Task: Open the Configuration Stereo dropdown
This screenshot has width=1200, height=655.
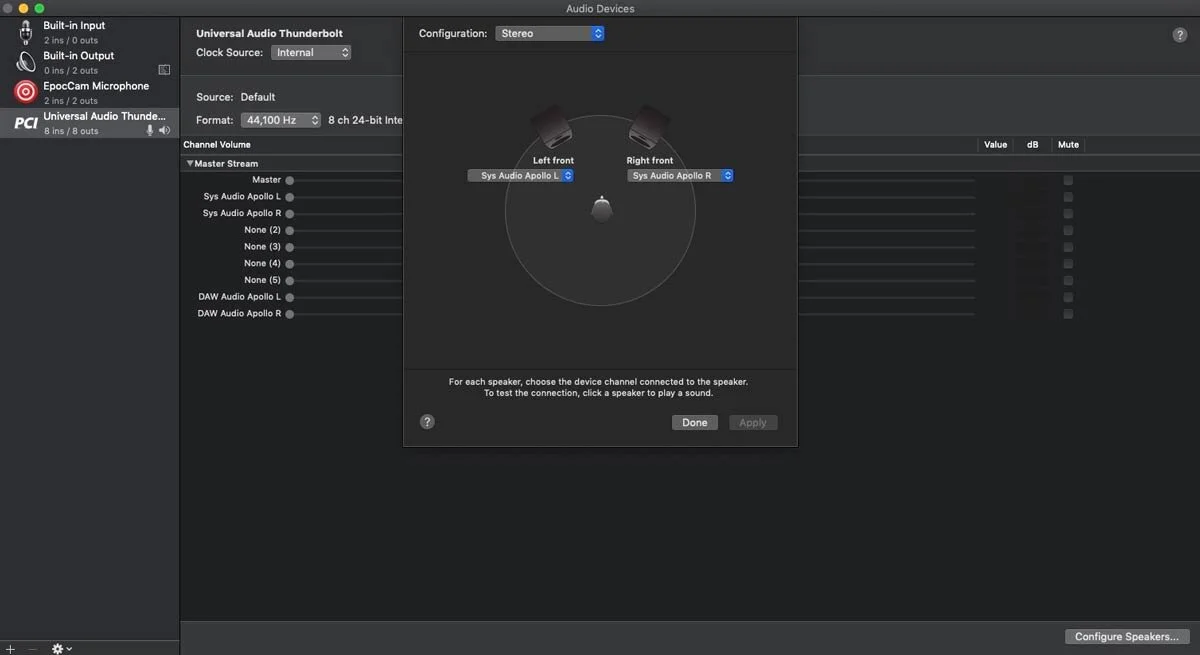Action: click(x=550, y=34)
